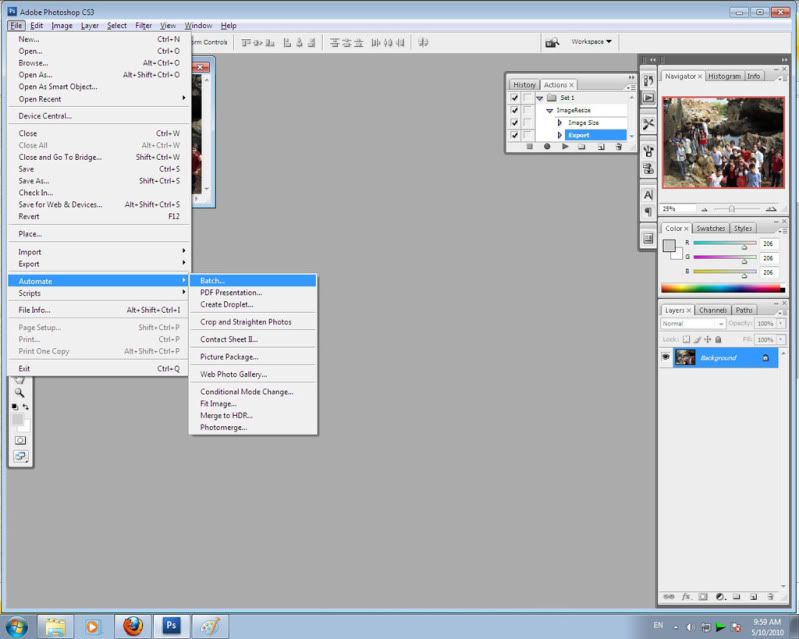
Task: Delete selected action with trash icon
Action: coord(619,147)
